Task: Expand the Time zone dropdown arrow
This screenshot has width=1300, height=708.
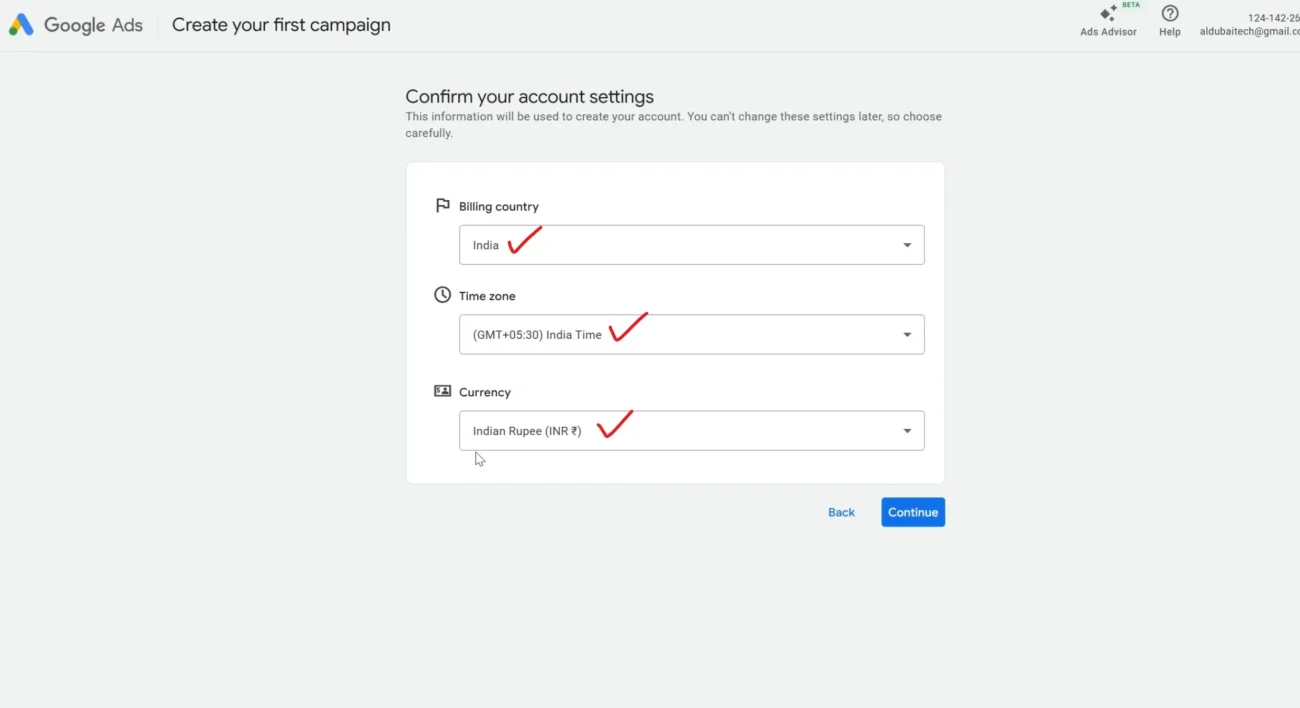Action: point(906,335)
